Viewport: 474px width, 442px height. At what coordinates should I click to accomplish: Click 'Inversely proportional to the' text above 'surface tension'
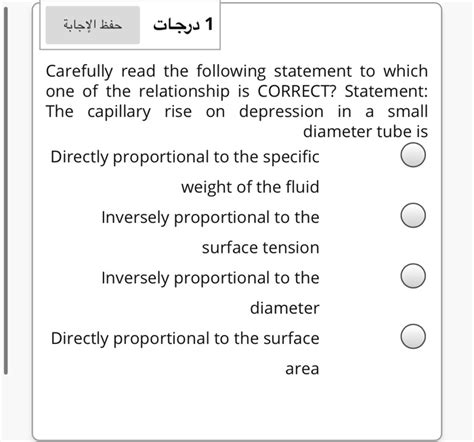[210, 218]
